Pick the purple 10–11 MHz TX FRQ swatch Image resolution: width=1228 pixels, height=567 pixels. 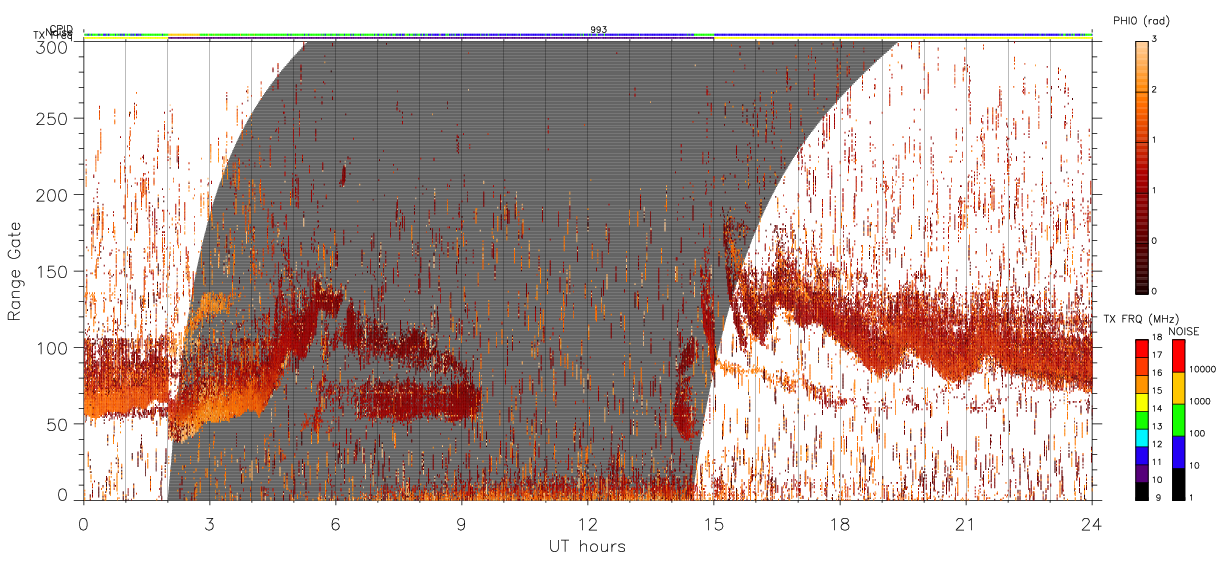[x=1141, y=473]
